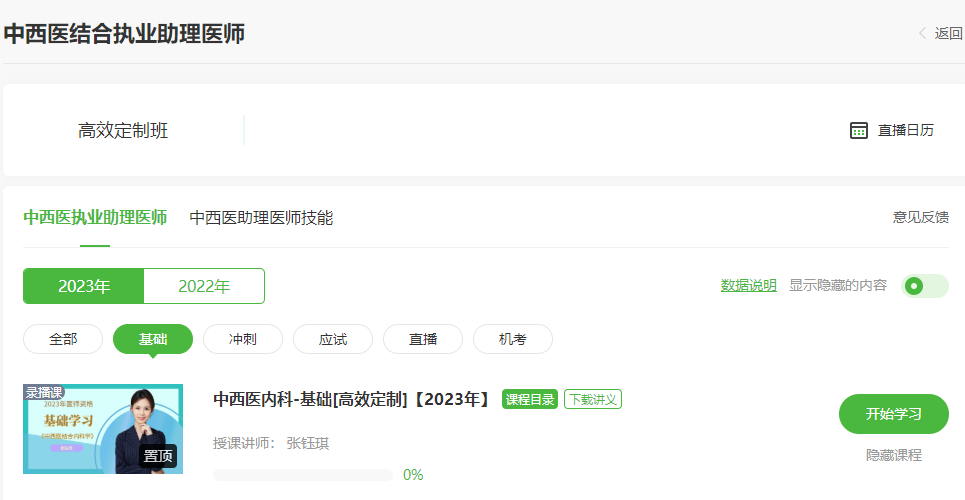
Task: Click the back arrow chevron icon
Action: click(922, 33)
